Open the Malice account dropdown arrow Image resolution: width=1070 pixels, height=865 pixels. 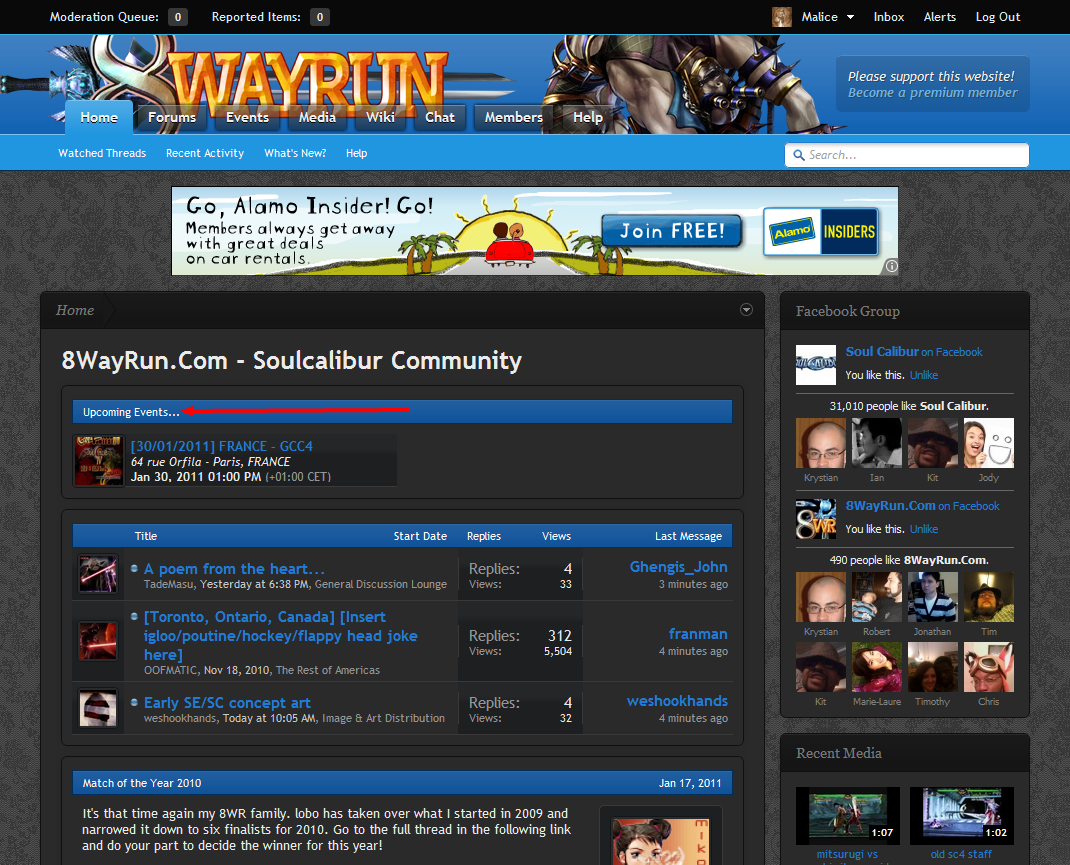point(850,17)
